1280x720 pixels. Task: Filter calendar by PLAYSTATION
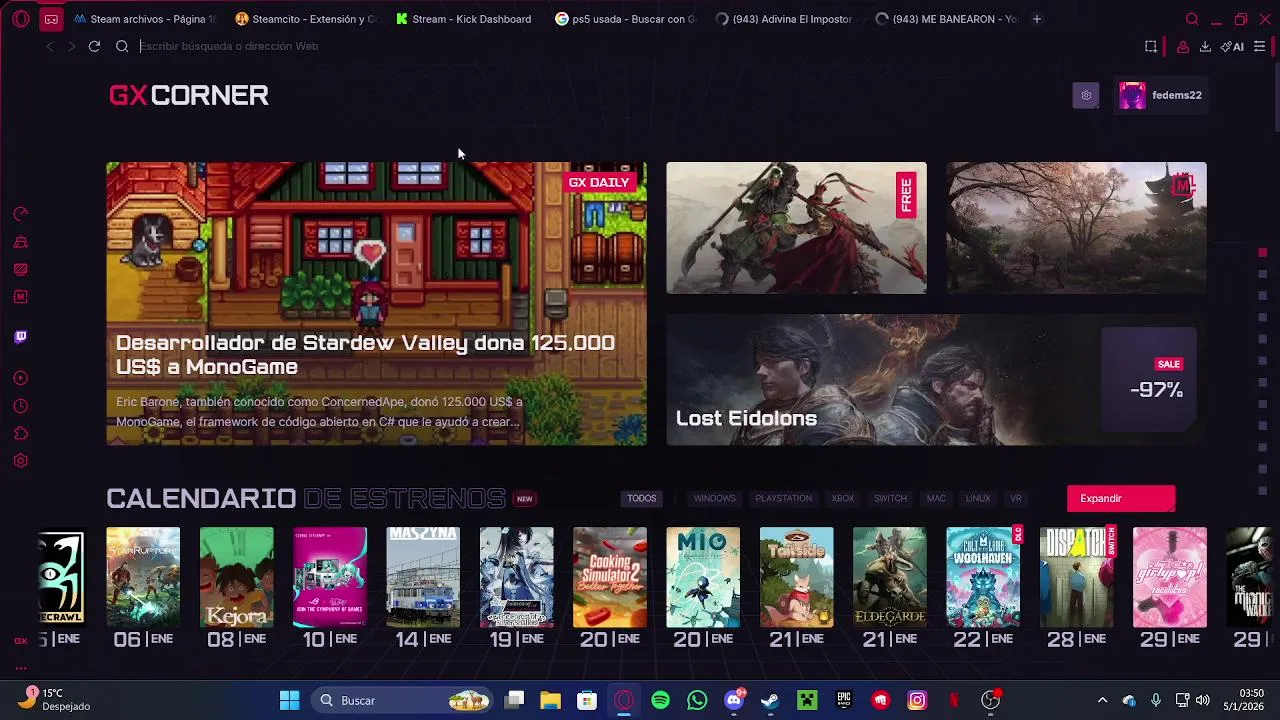pyautogui.click(x=783, y=498)
